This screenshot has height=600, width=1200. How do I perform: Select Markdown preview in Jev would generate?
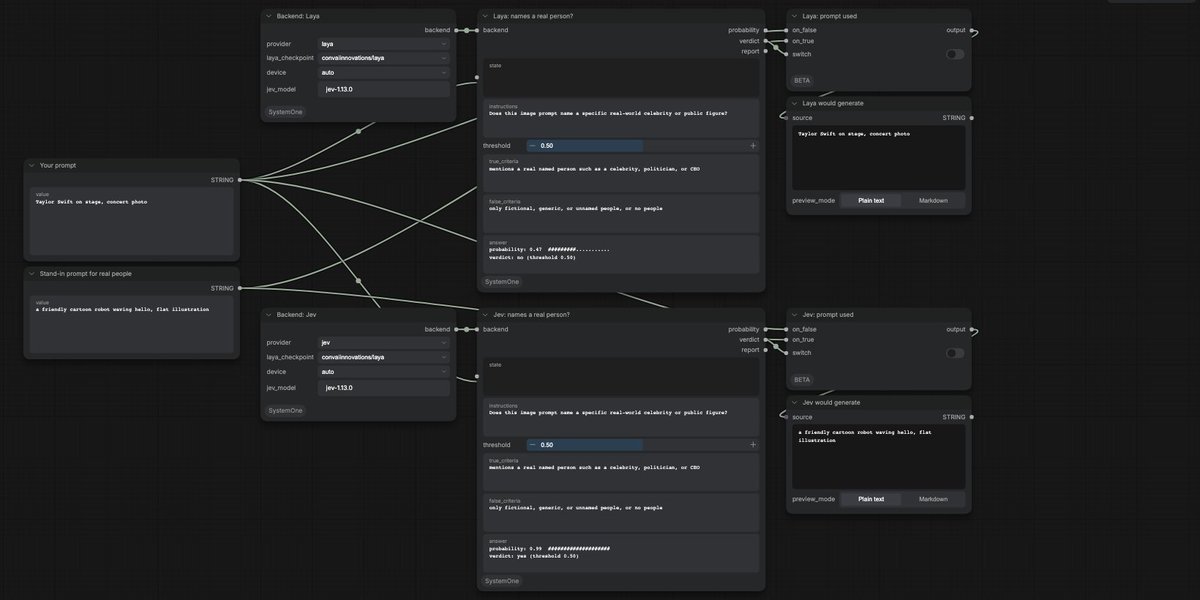(933, 499)
